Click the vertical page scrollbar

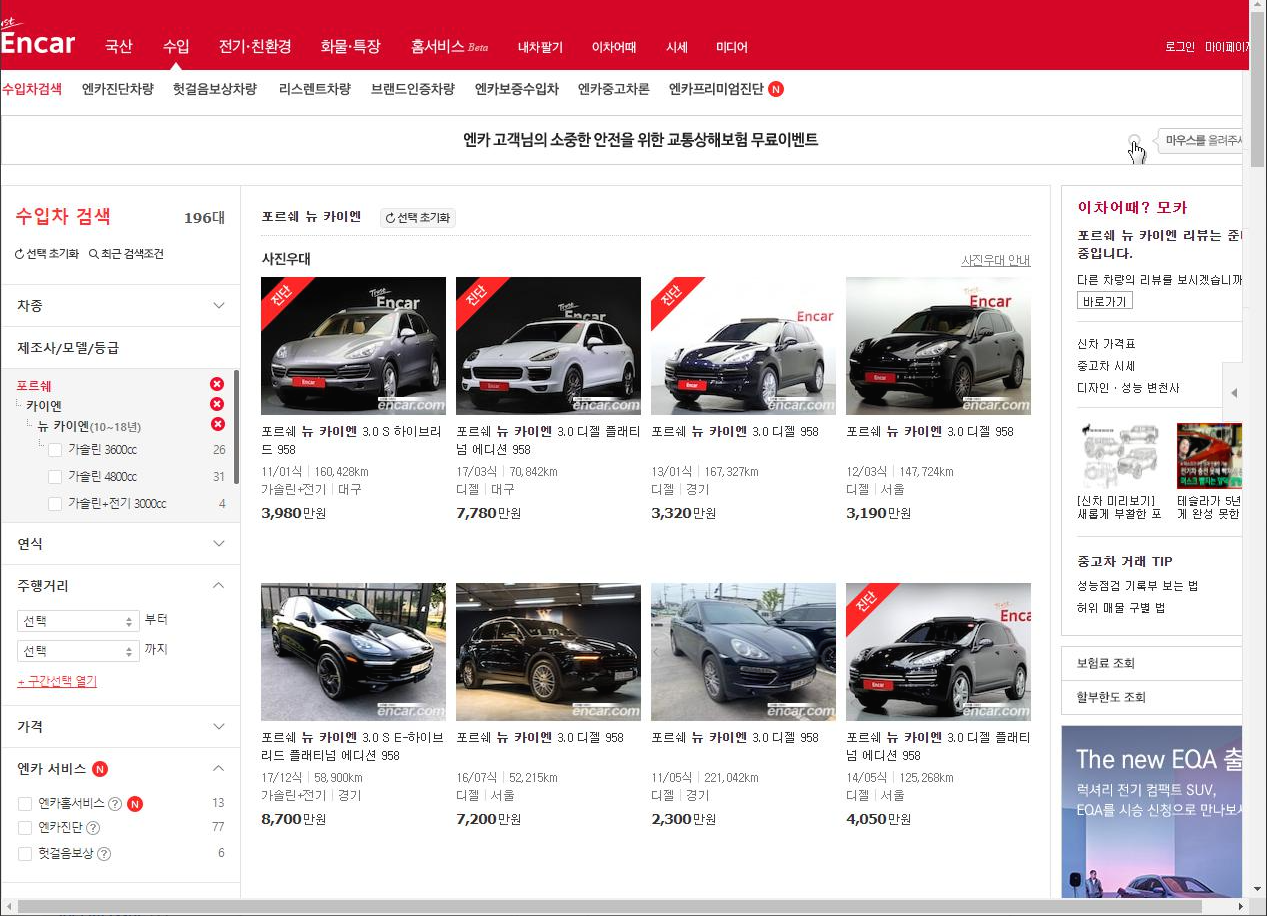[1257, 90]
